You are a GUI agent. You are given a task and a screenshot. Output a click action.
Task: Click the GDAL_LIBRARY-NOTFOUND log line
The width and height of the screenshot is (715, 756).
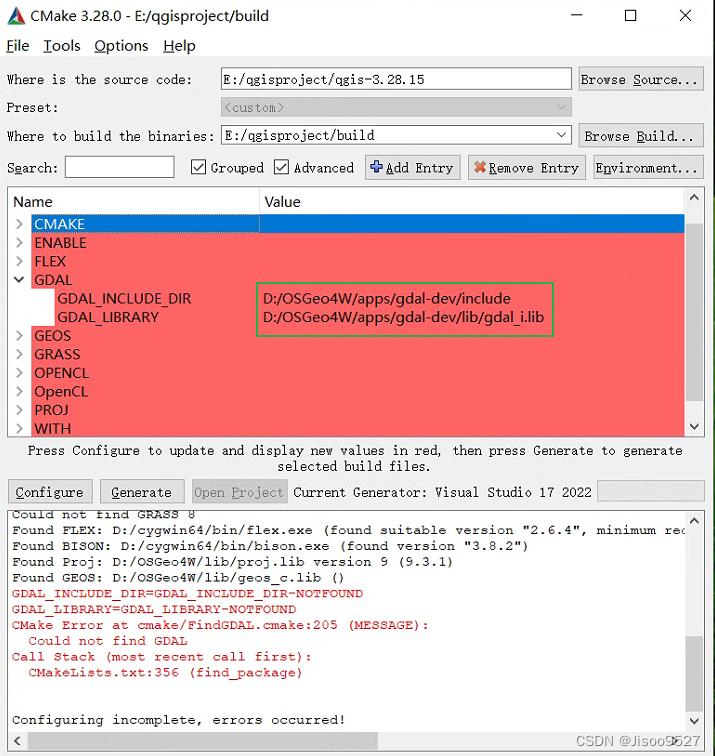(154, 609)
